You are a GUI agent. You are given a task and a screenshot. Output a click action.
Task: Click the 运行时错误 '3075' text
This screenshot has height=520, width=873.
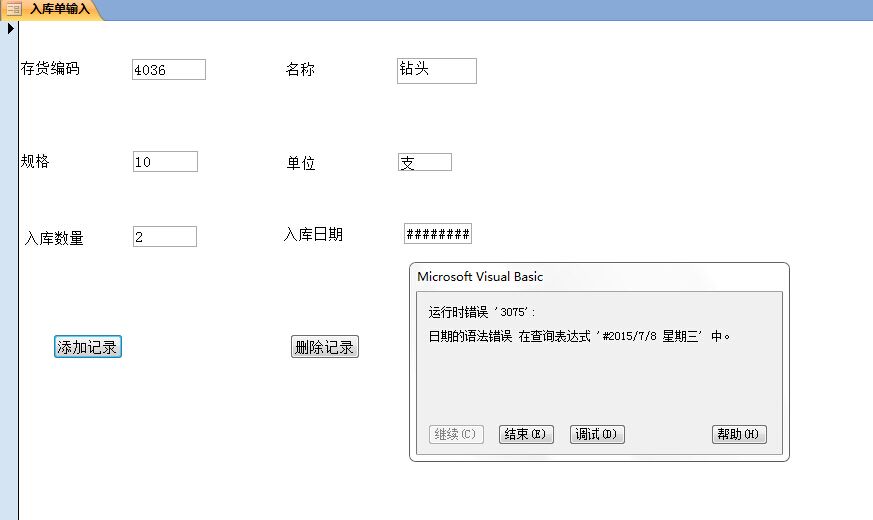482,312
